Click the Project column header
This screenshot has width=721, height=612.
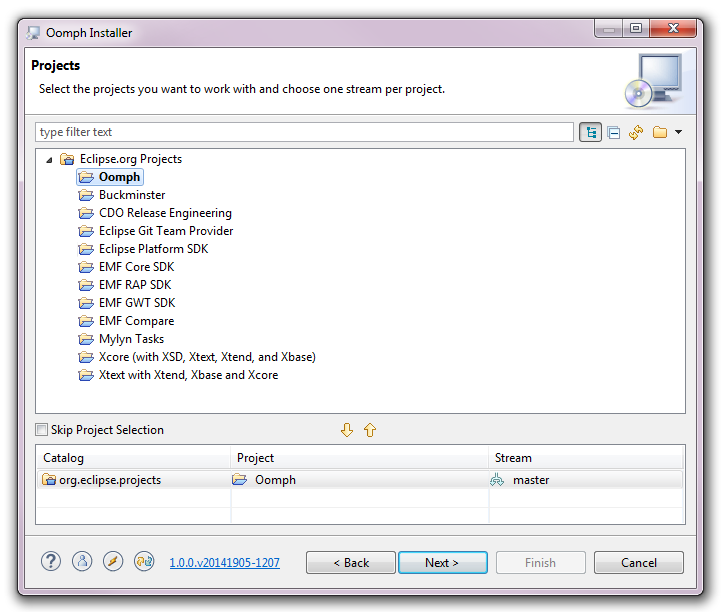coord(360,458)
